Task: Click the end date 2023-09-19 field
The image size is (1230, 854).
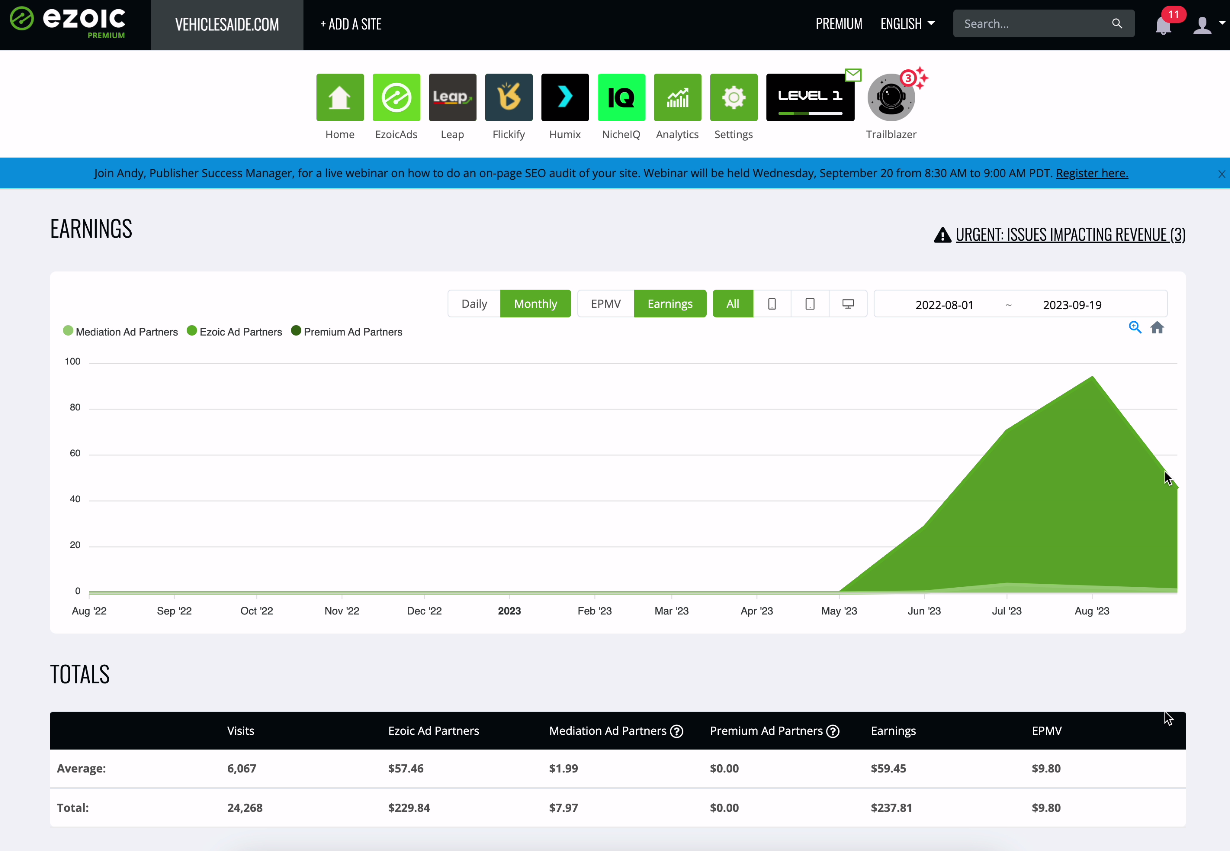Action: pyautogui.click(x=1072, y=305)
